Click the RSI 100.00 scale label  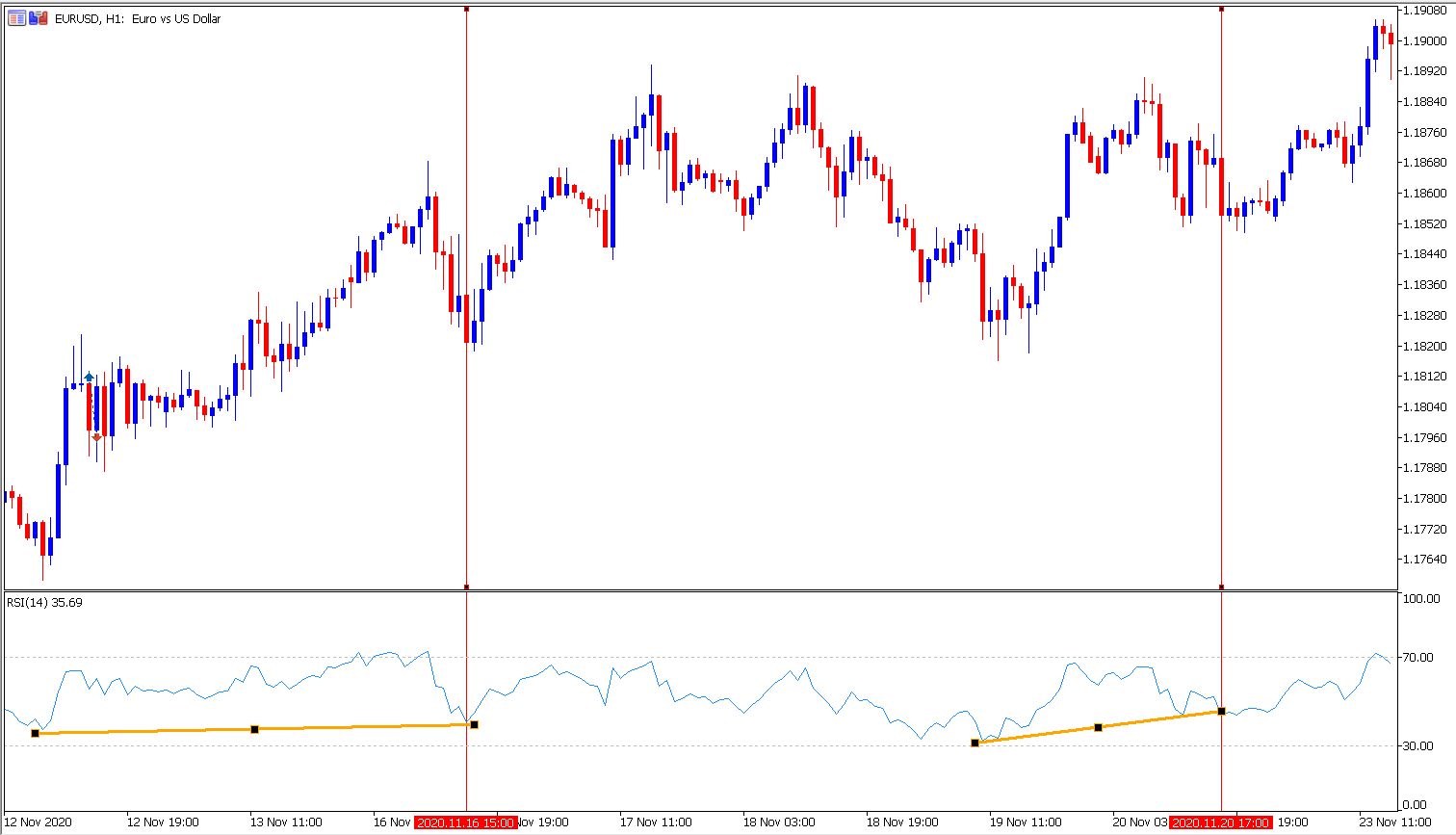tap(1421, 598)
